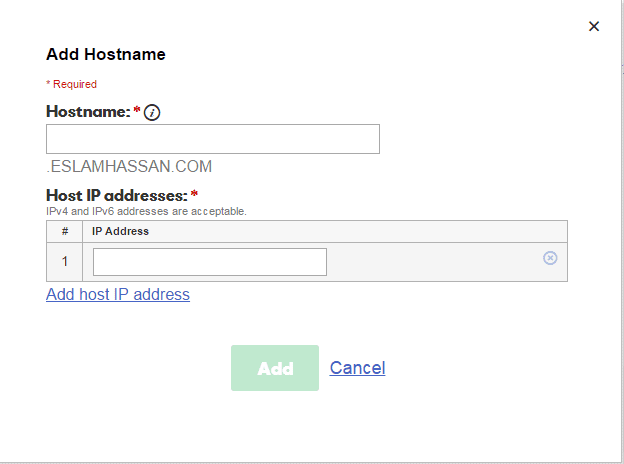Click the IPv4 and IPv6 hint text
This screenshot has height=464, width=624.
[x=146, y=211]
